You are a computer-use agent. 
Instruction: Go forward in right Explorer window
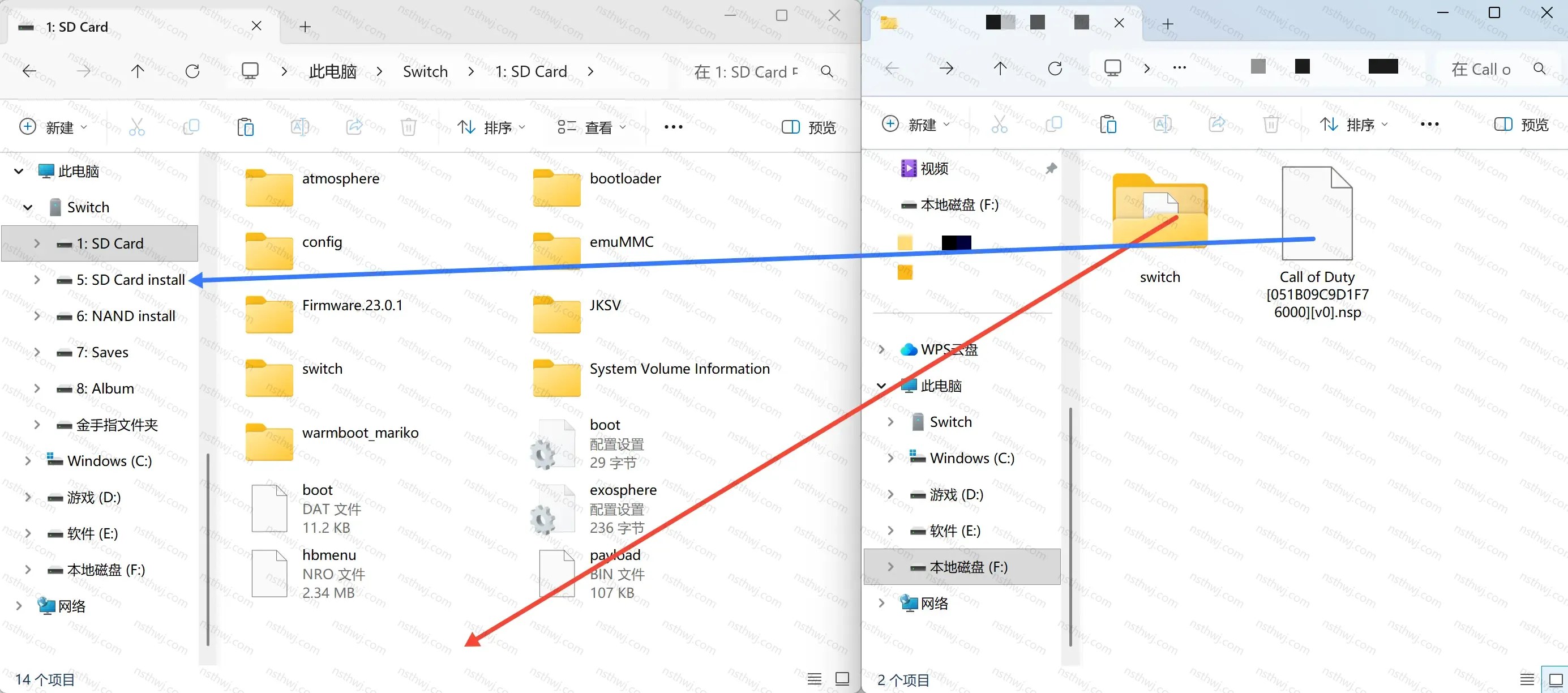(x=946, y=67)
